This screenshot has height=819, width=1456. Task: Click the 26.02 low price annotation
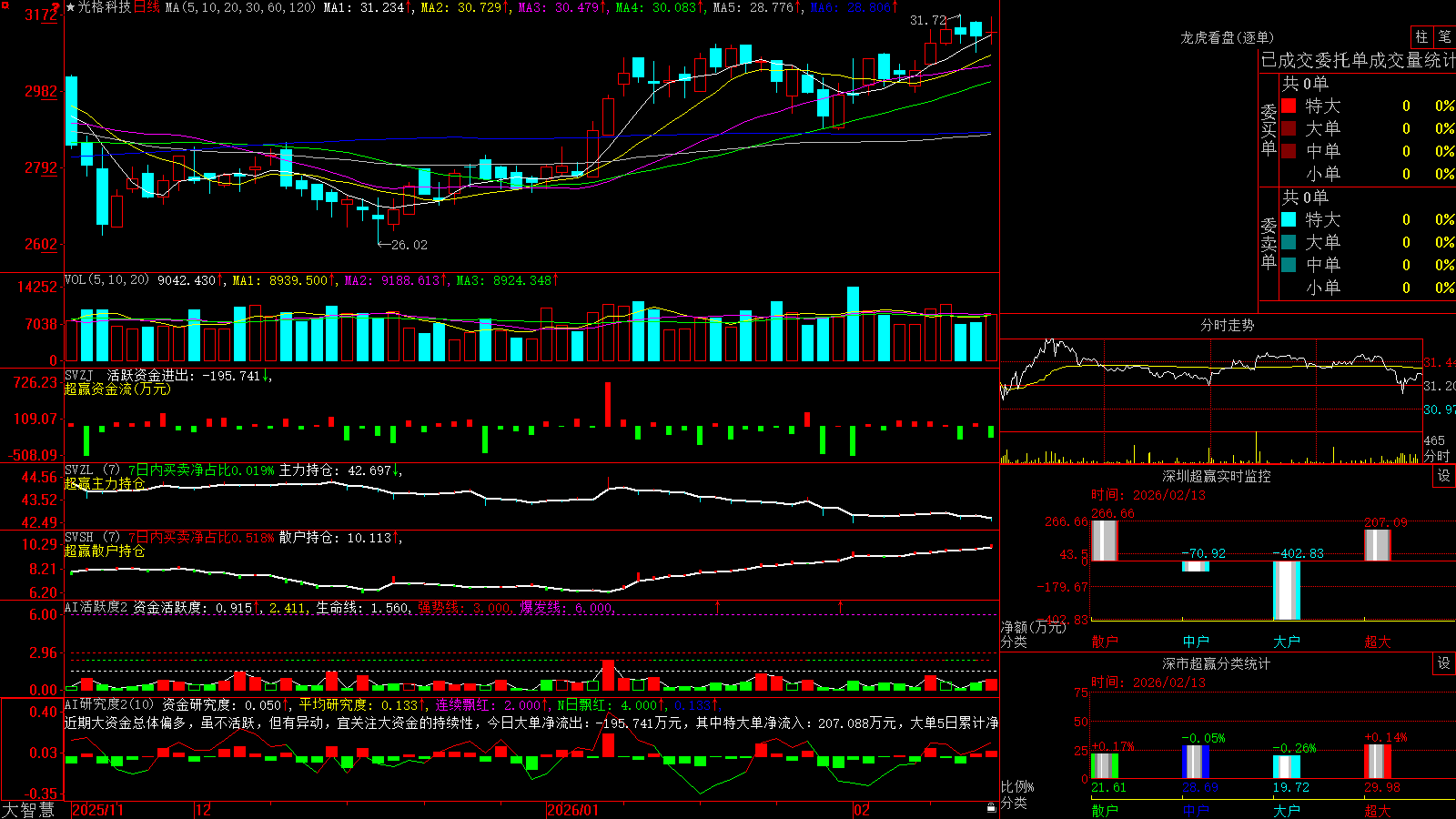pyautogui.click(x=409, y=245)
